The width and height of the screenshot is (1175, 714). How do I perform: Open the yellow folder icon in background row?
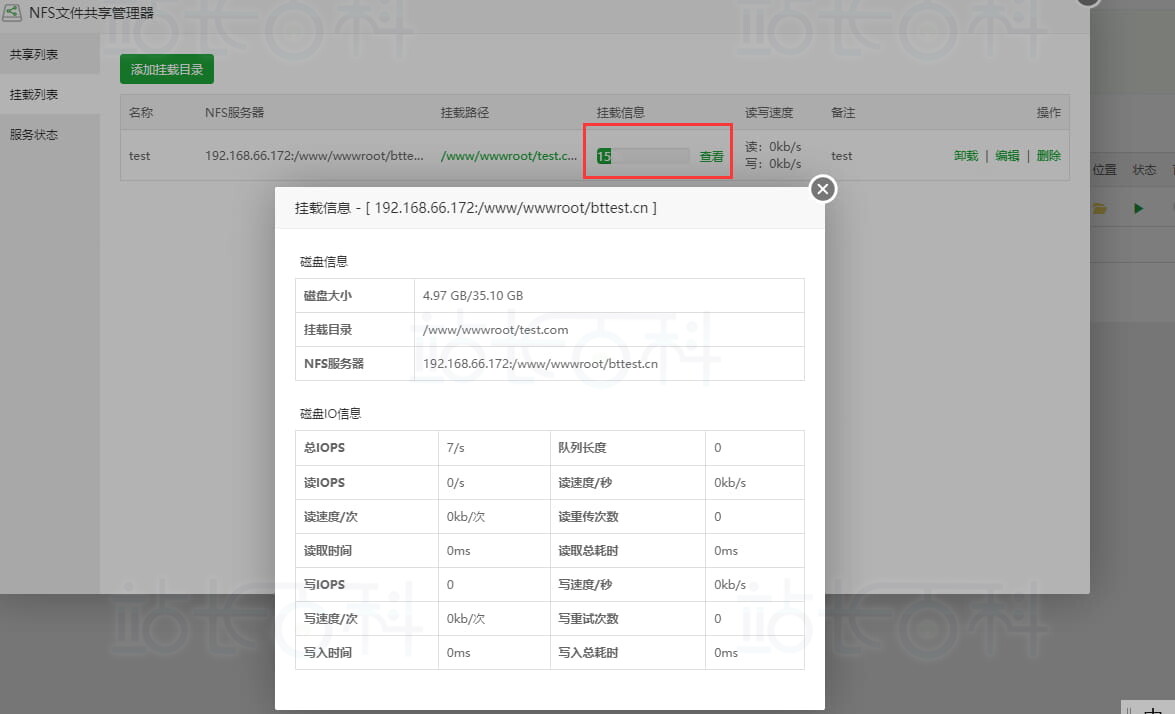(x=1100, y=208)
